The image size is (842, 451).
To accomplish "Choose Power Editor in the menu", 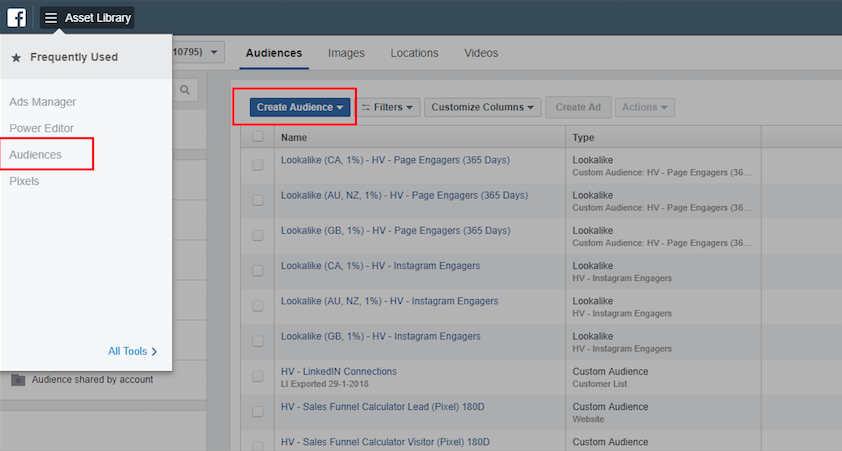I will 42,128.
